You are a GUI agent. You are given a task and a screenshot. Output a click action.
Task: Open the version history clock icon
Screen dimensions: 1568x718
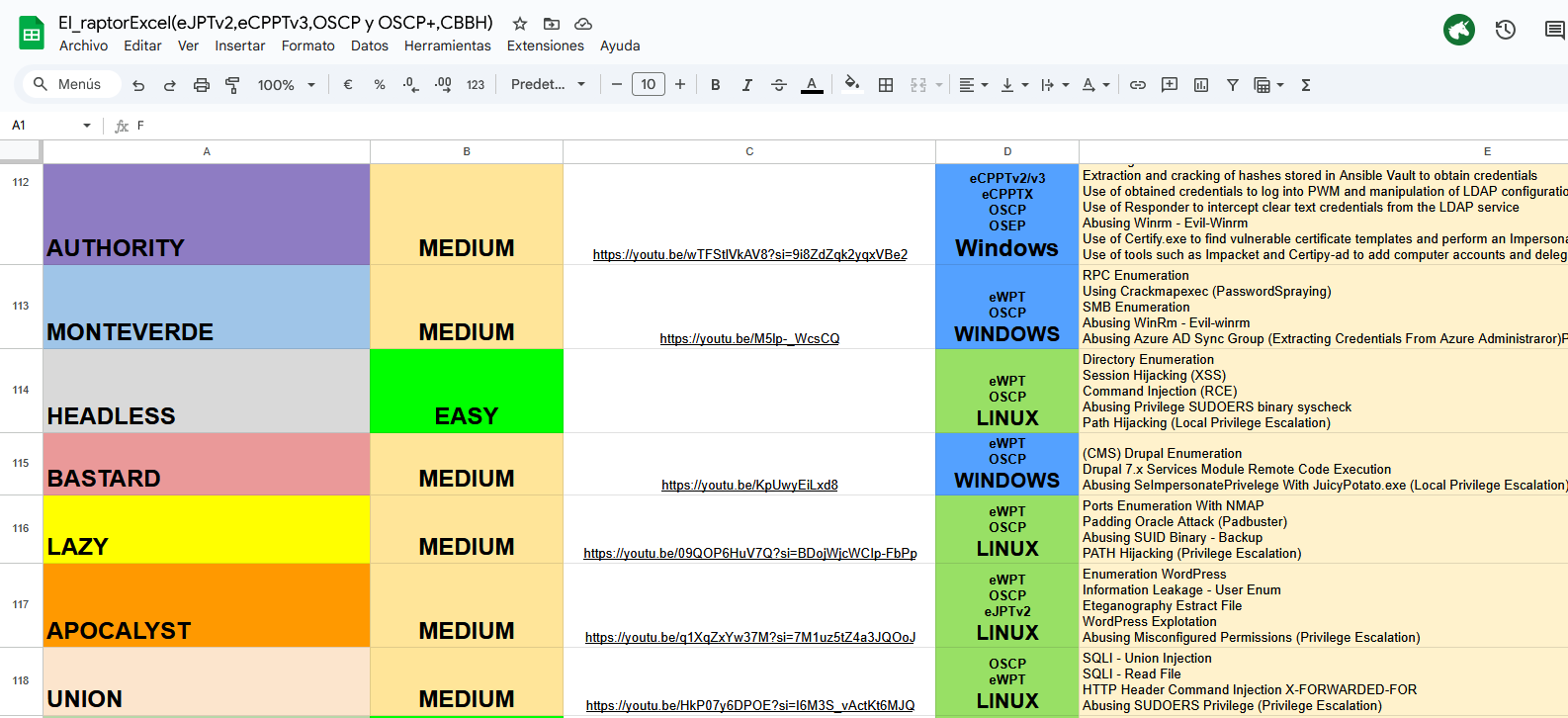1505,30
